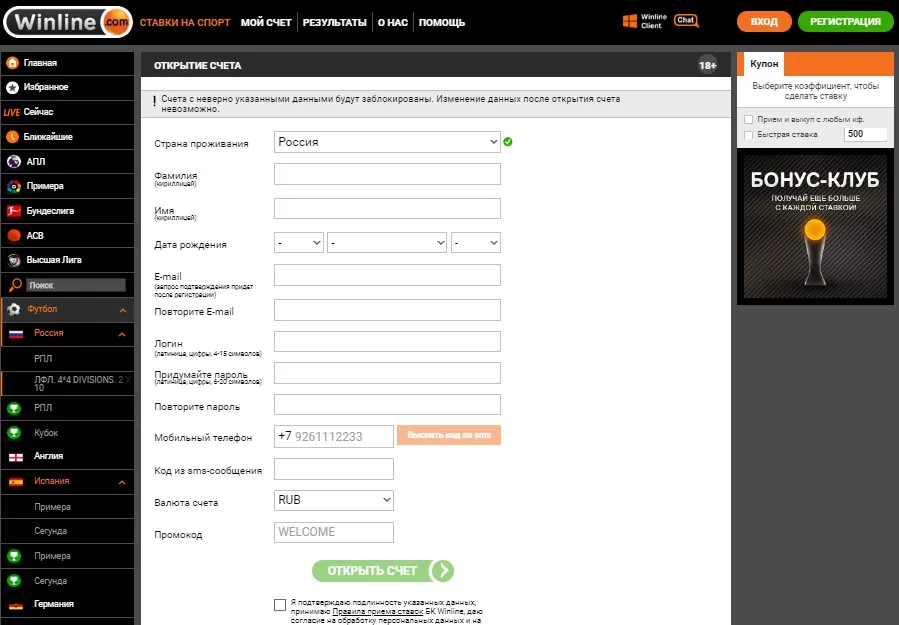
Task: Select the Купон tab
Action: tap(764, 64)
